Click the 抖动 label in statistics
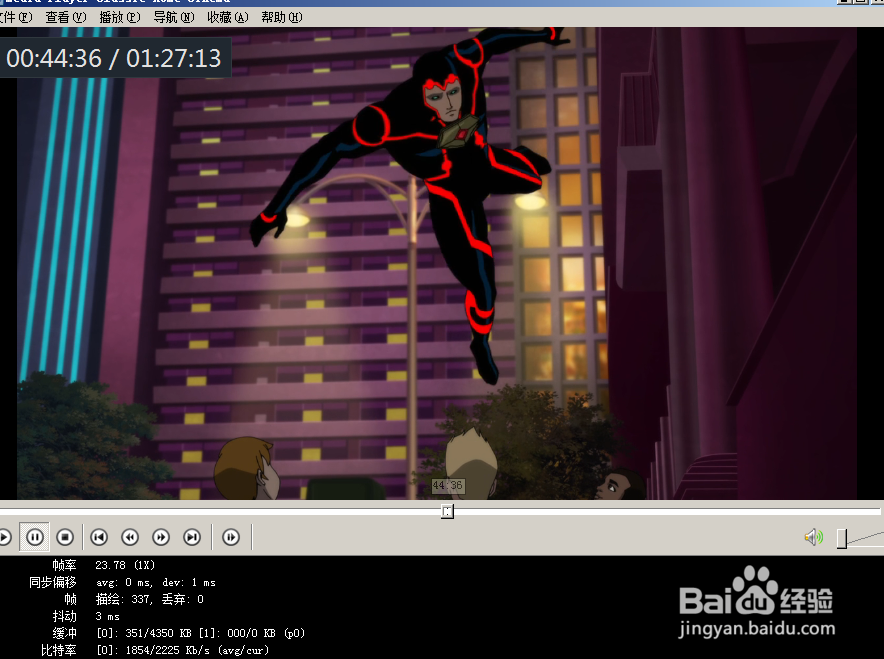The width and height of the screenshot is (884, 659). pos(64,616)
